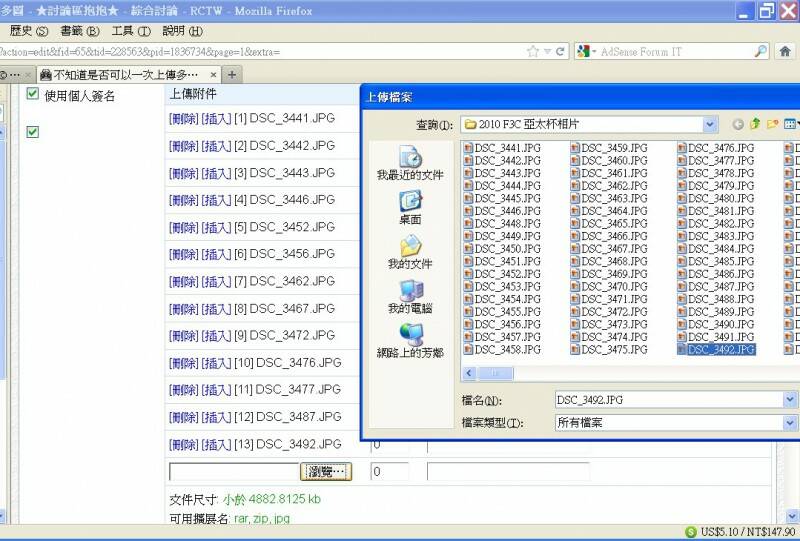Click 刪除 for attachment DSC_3441.JPG
Image resolution: width=800 pixels, height=541 pixels.
(x=184, y=118)
